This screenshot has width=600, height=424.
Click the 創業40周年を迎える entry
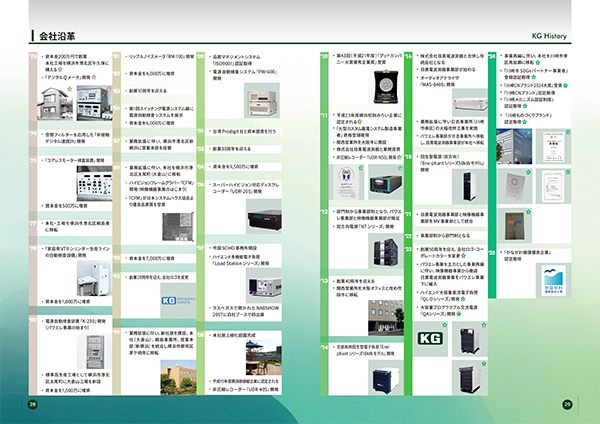pyautogui.click(x=355, y=281)
